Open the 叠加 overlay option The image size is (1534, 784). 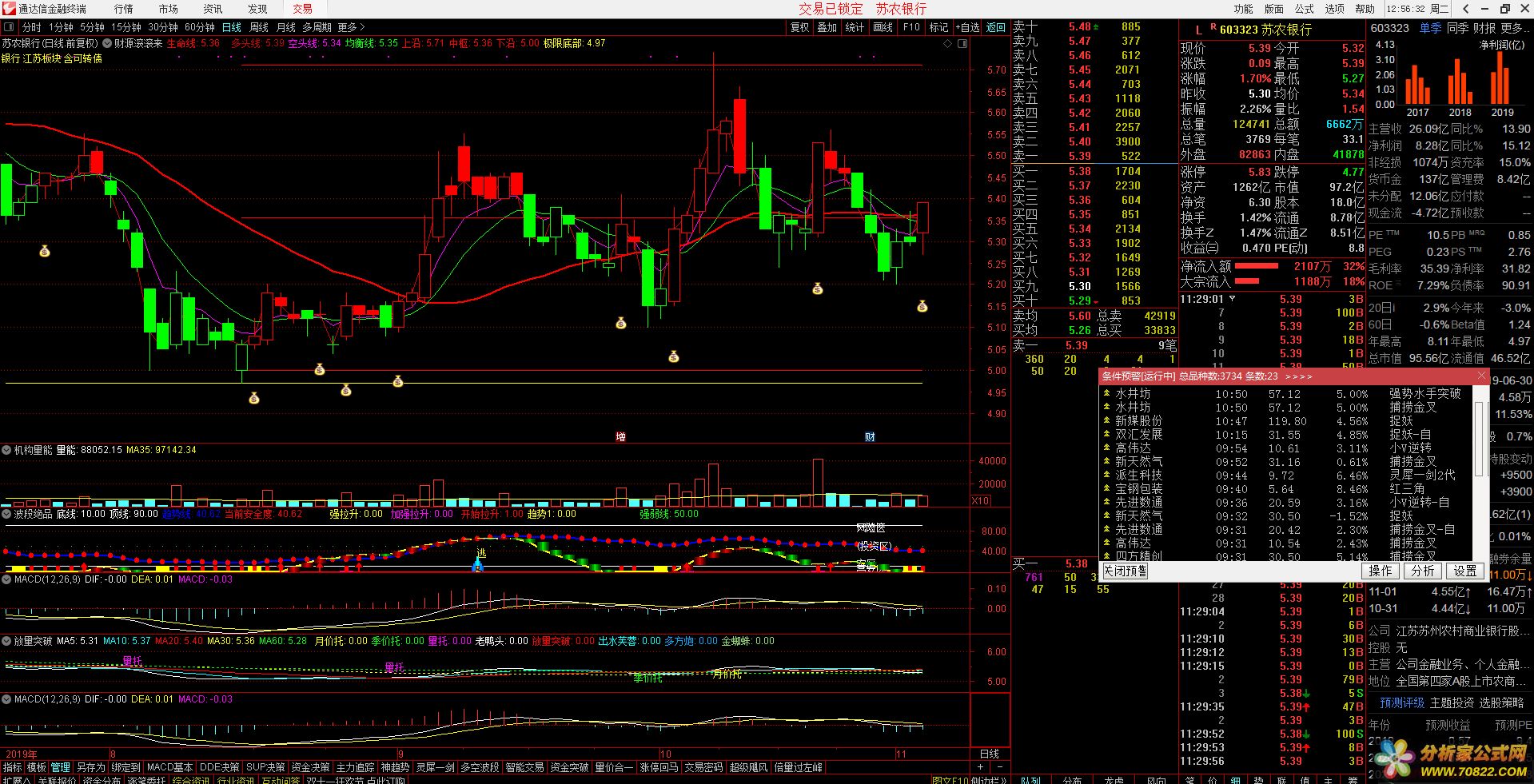click(827, 27)
